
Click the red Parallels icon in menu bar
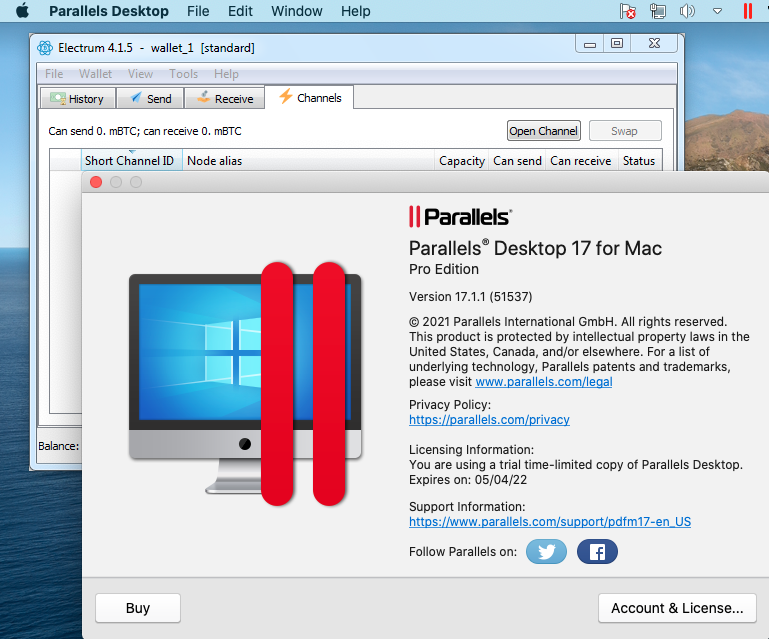[747, 11]
